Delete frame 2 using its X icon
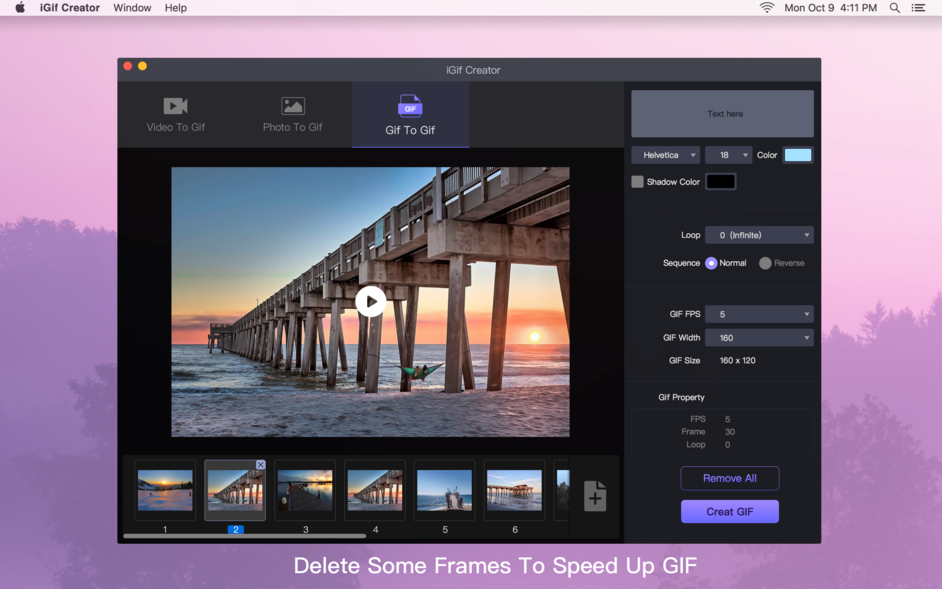Image resolution: width=942 pixels, height=589 pixels. point(263,464)
